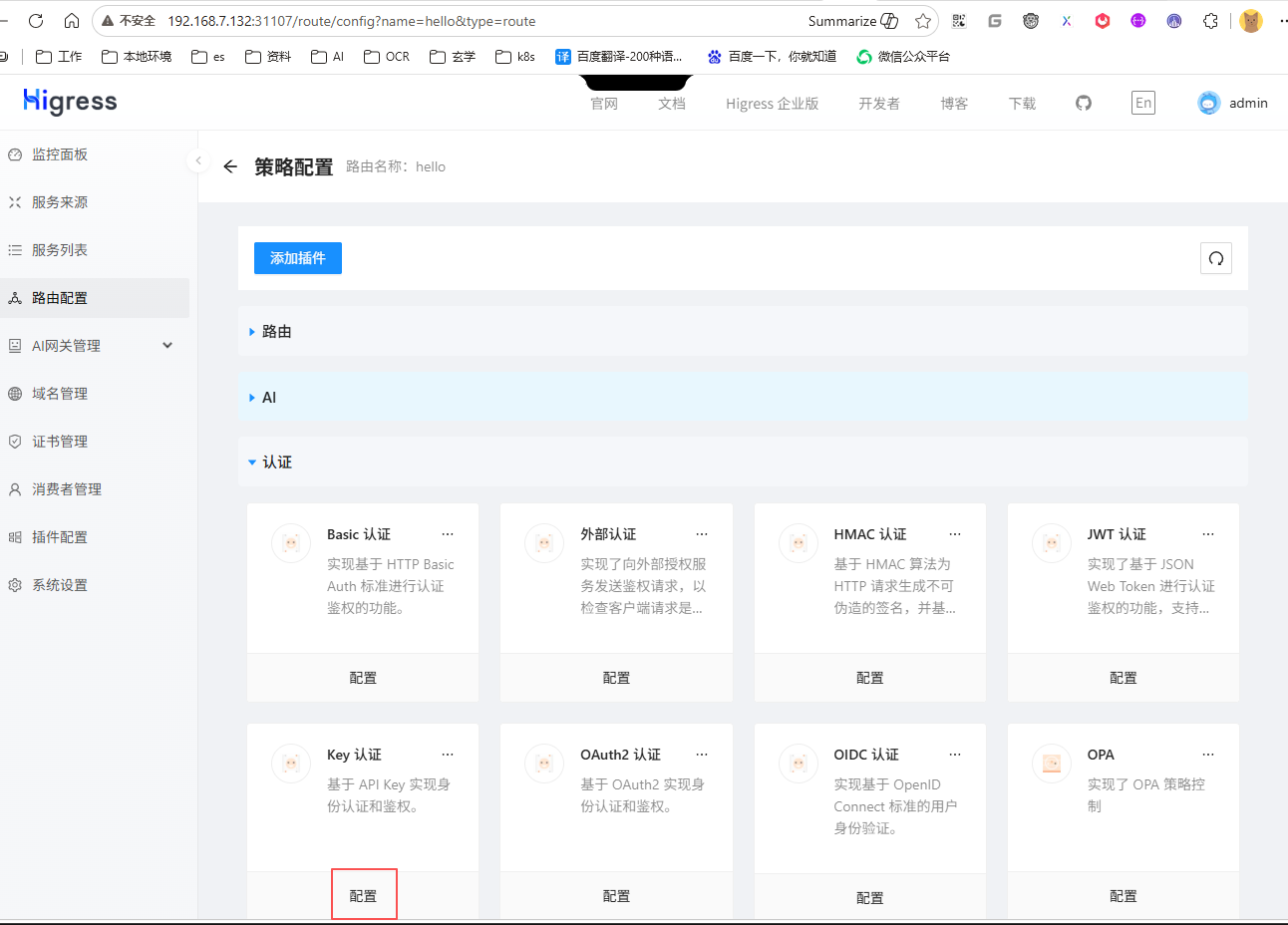Viewport: 1288px width, 925px height.
Task: Configure the HMAC 认证 plugin
Action: tap(870, 678)
